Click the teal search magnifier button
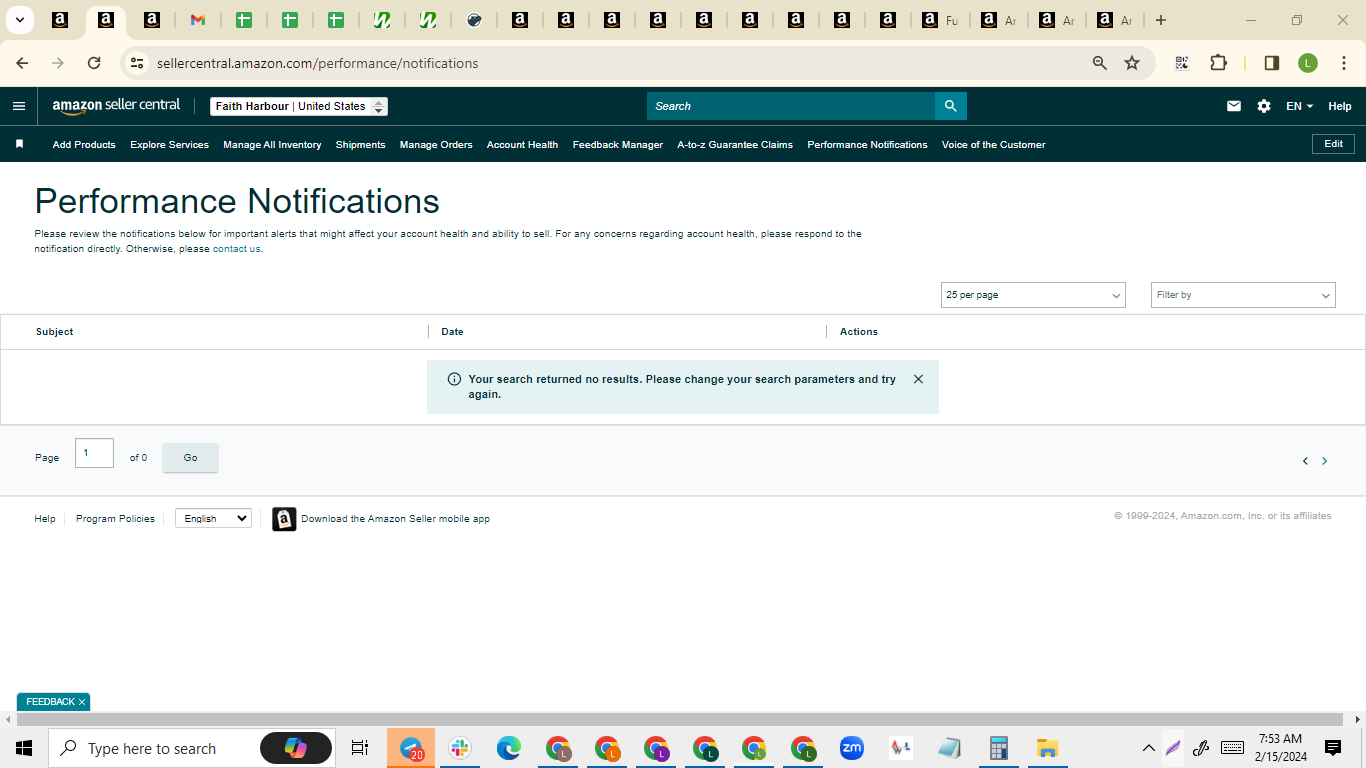1366x768 pixels. pyautogui.click(x=950, y=106)
